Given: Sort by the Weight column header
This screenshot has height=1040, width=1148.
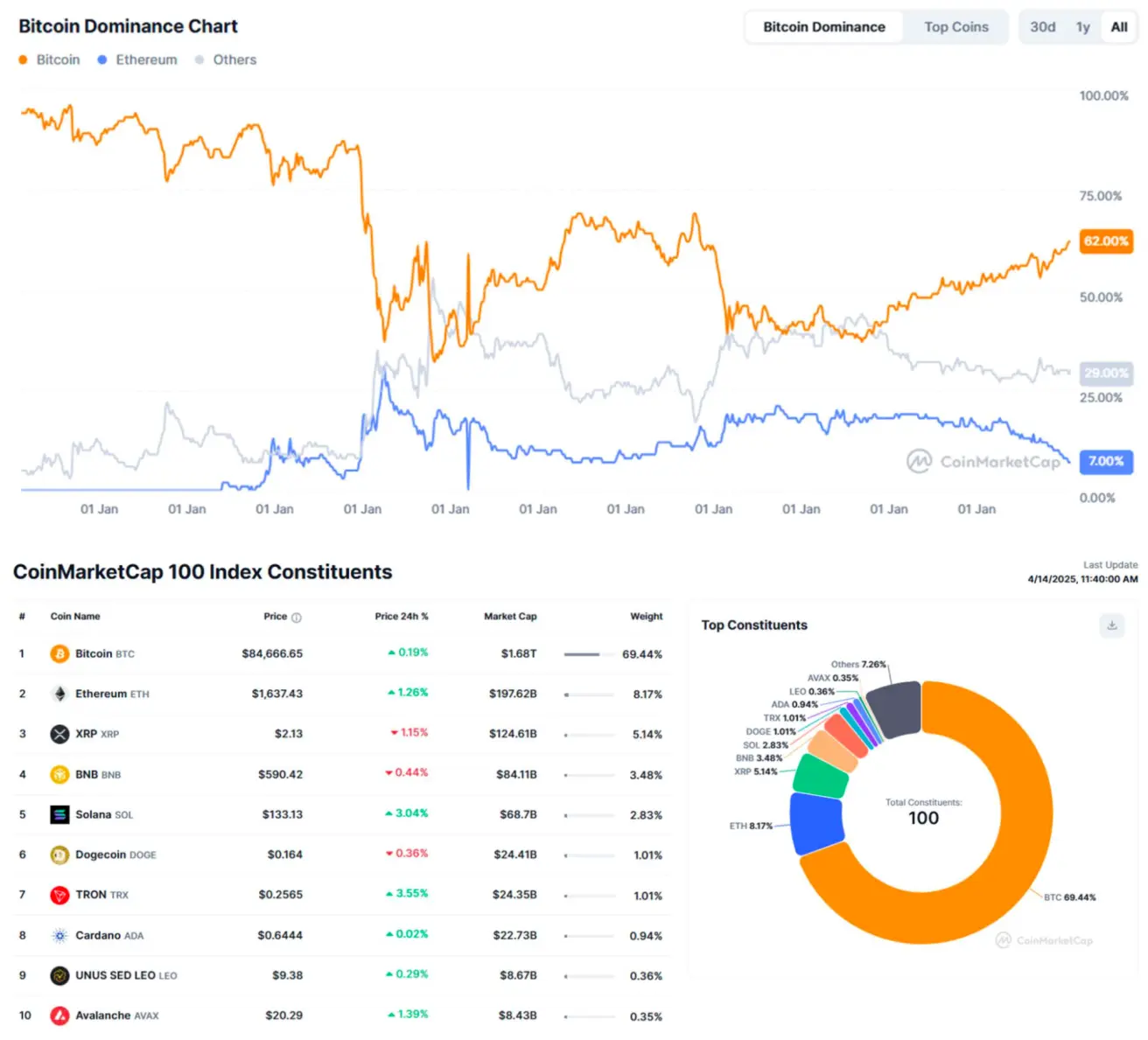Looking at the screenshot, I should coord(647,617).
